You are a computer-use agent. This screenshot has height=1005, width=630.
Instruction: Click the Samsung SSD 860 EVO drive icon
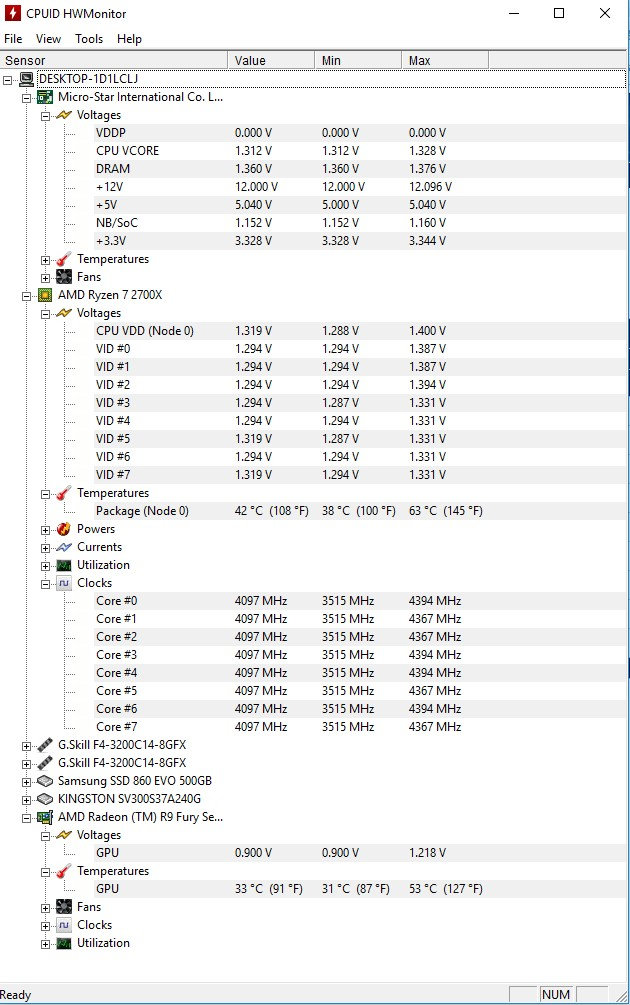coord(45,781)
